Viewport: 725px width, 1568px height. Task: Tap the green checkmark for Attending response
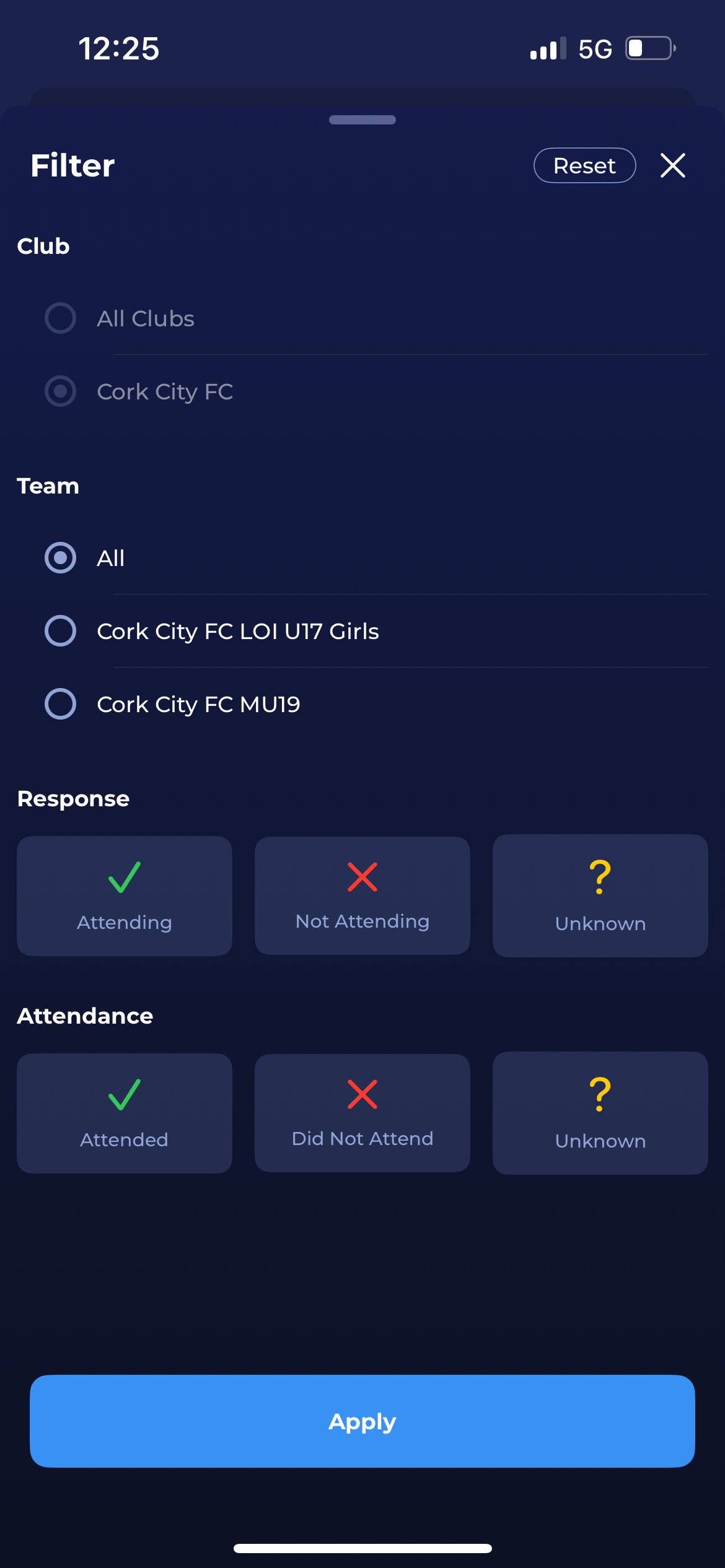(125, 877)
